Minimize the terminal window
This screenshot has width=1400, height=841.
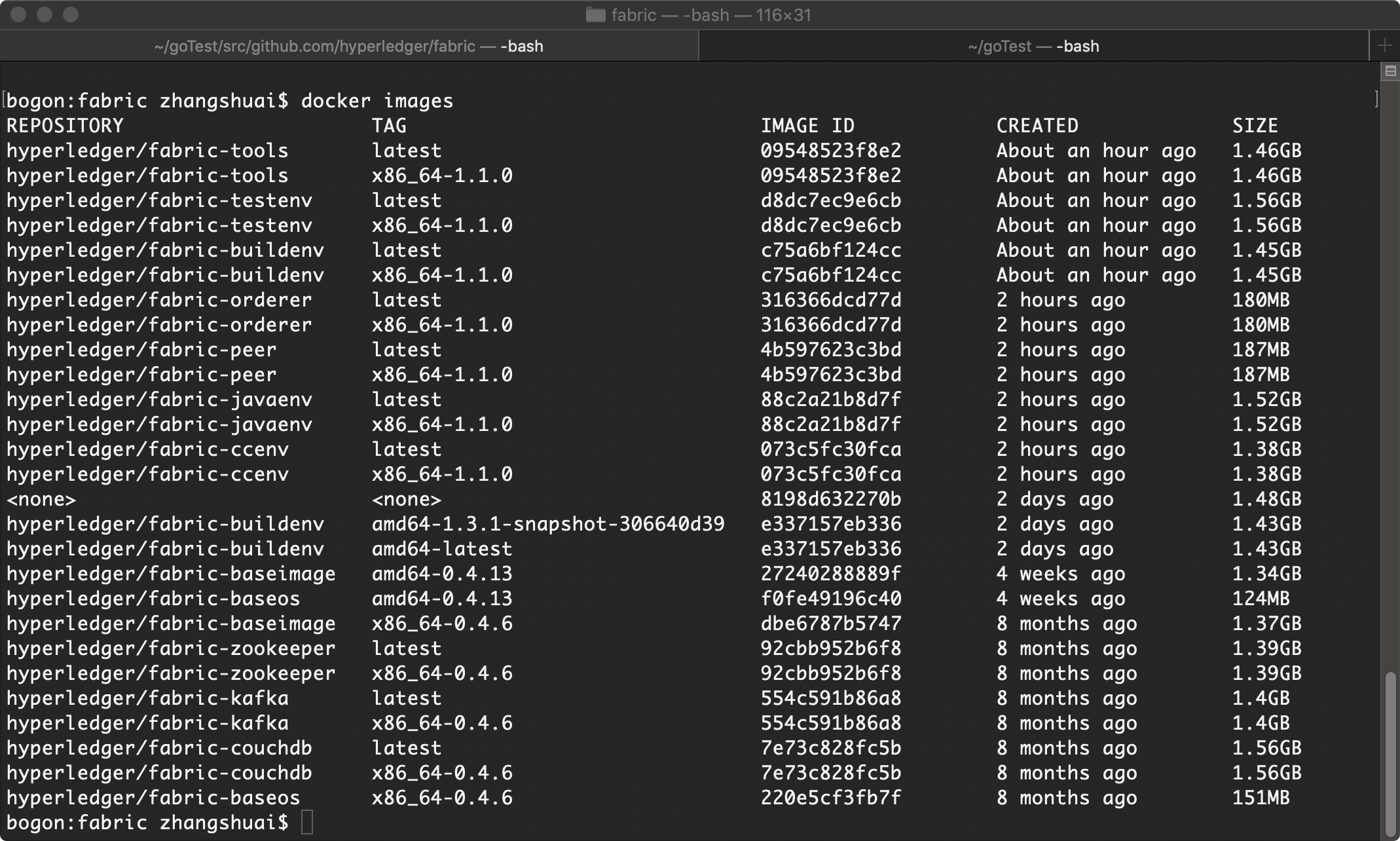[45, 14]
